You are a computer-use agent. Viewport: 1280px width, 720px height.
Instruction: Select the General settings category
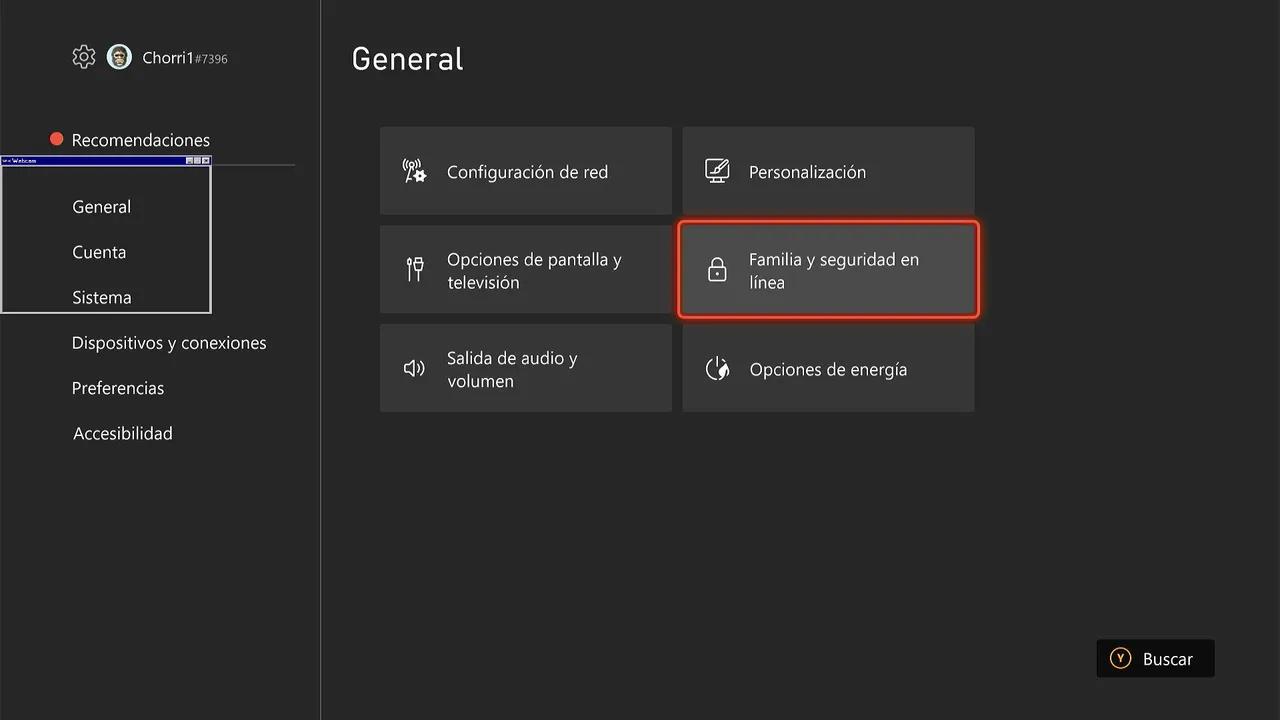(x=102, y=207)
